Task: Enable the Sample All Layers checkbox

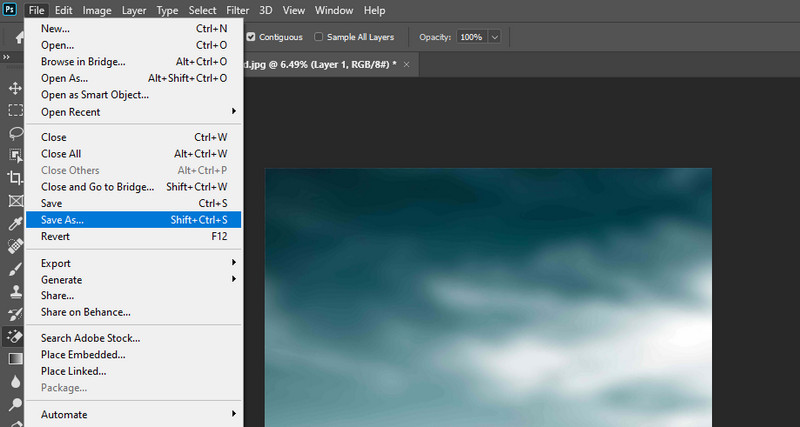Action: click(319, 37)
